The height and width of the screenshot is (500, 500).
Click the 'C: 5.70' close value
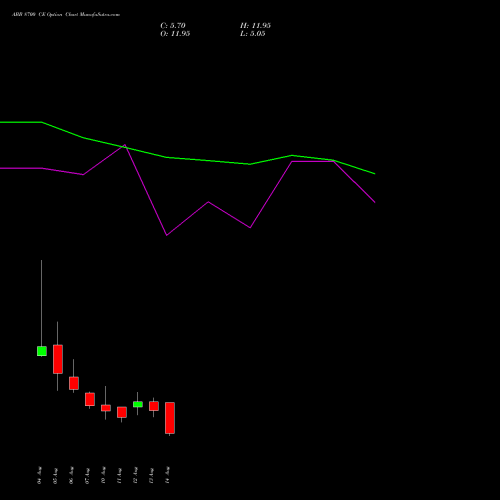(x=173, y=26)
